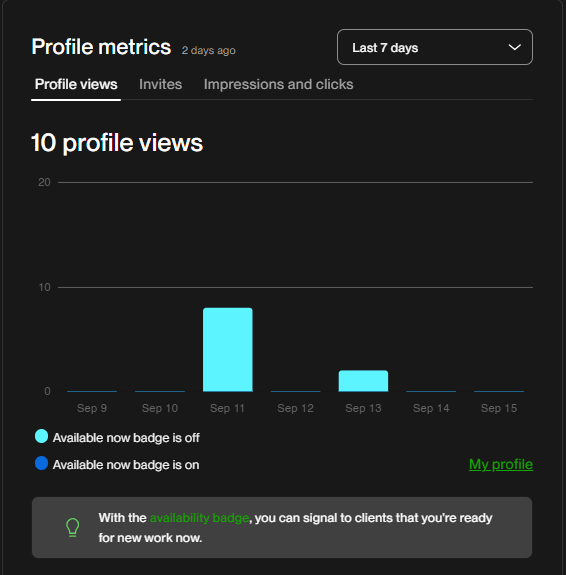Image resolution: width=566 pixels, height=575 pixels.
Task: Click the lightbulb tip icon
Action: pyautogui.click(x=72, y=527)
